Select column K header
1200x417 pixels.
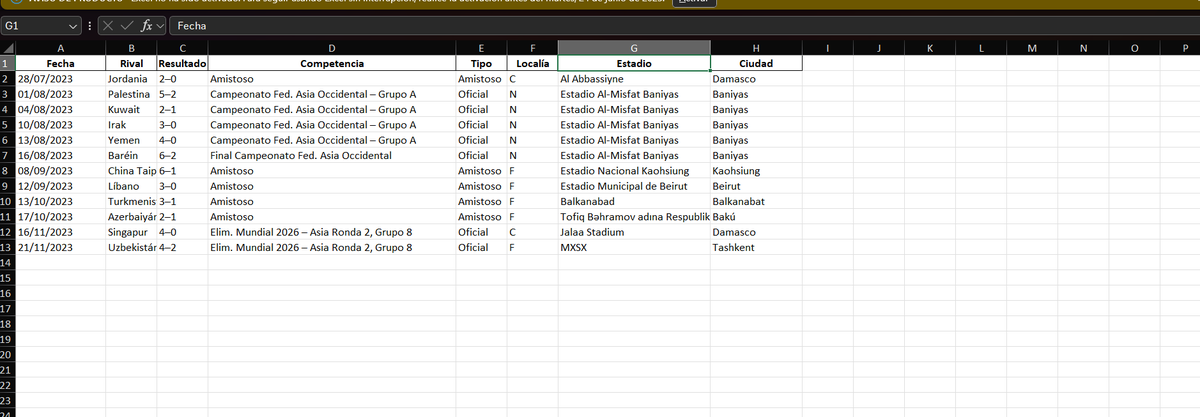pos(929,48)
